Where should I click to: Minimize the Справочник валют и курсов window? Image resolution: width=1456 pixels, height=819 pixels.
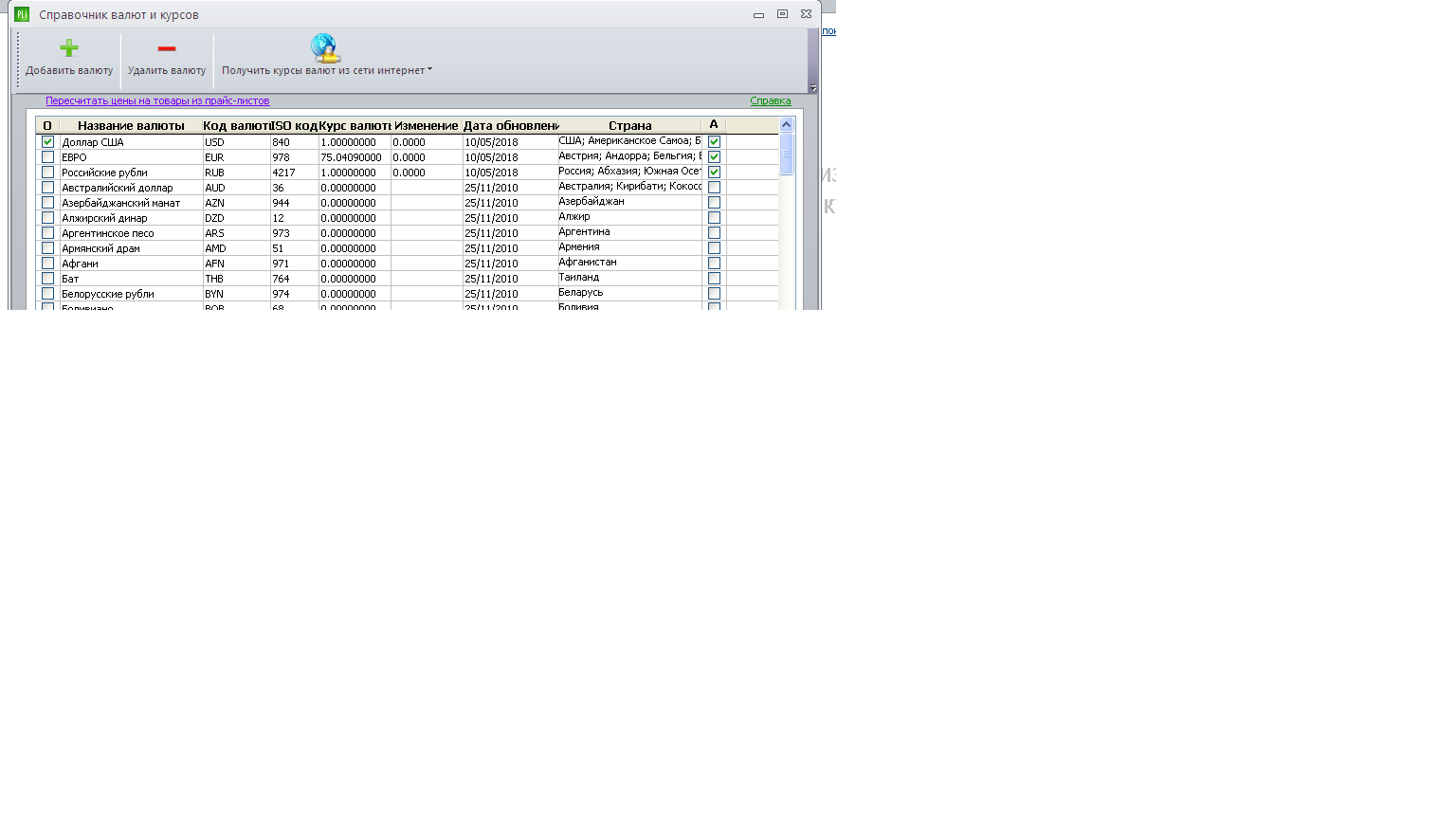pos(758,14)
